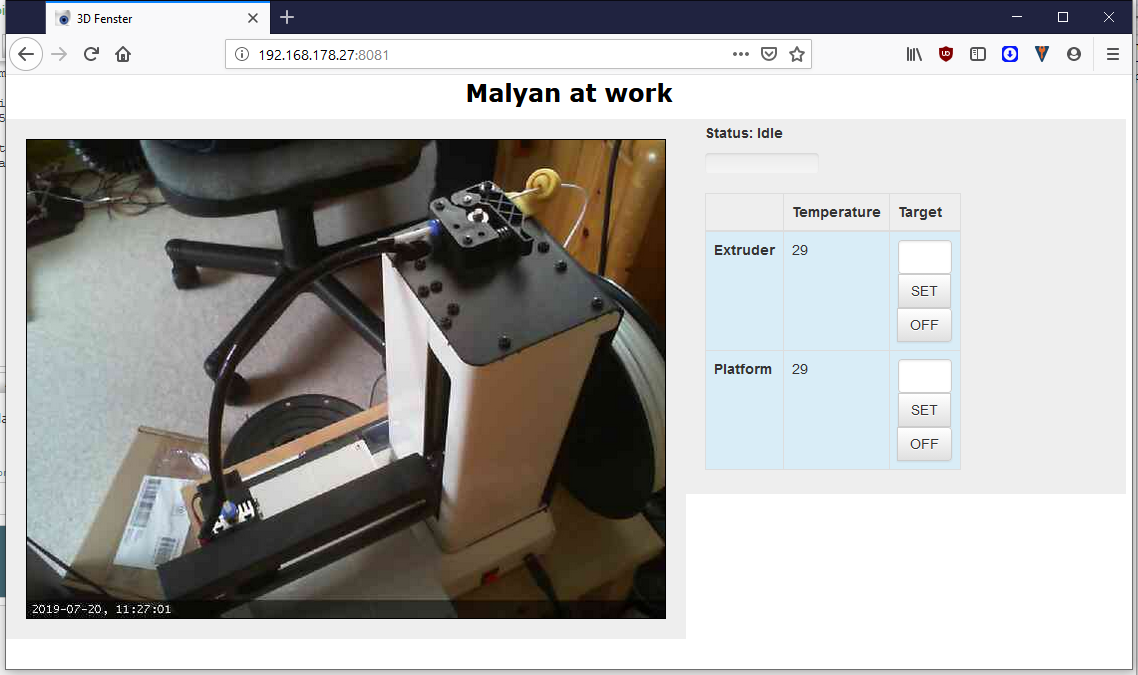Reload the current page
This screenshot has height=675, width=1138.
pos(91,54)
